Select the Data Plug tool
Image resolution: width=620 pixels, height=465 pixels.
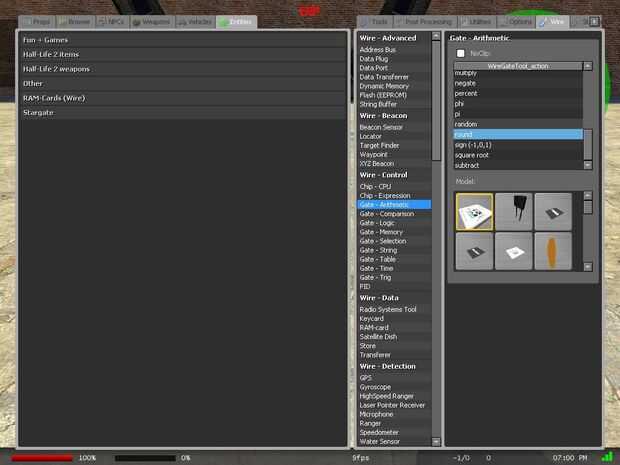coord(394,59)
